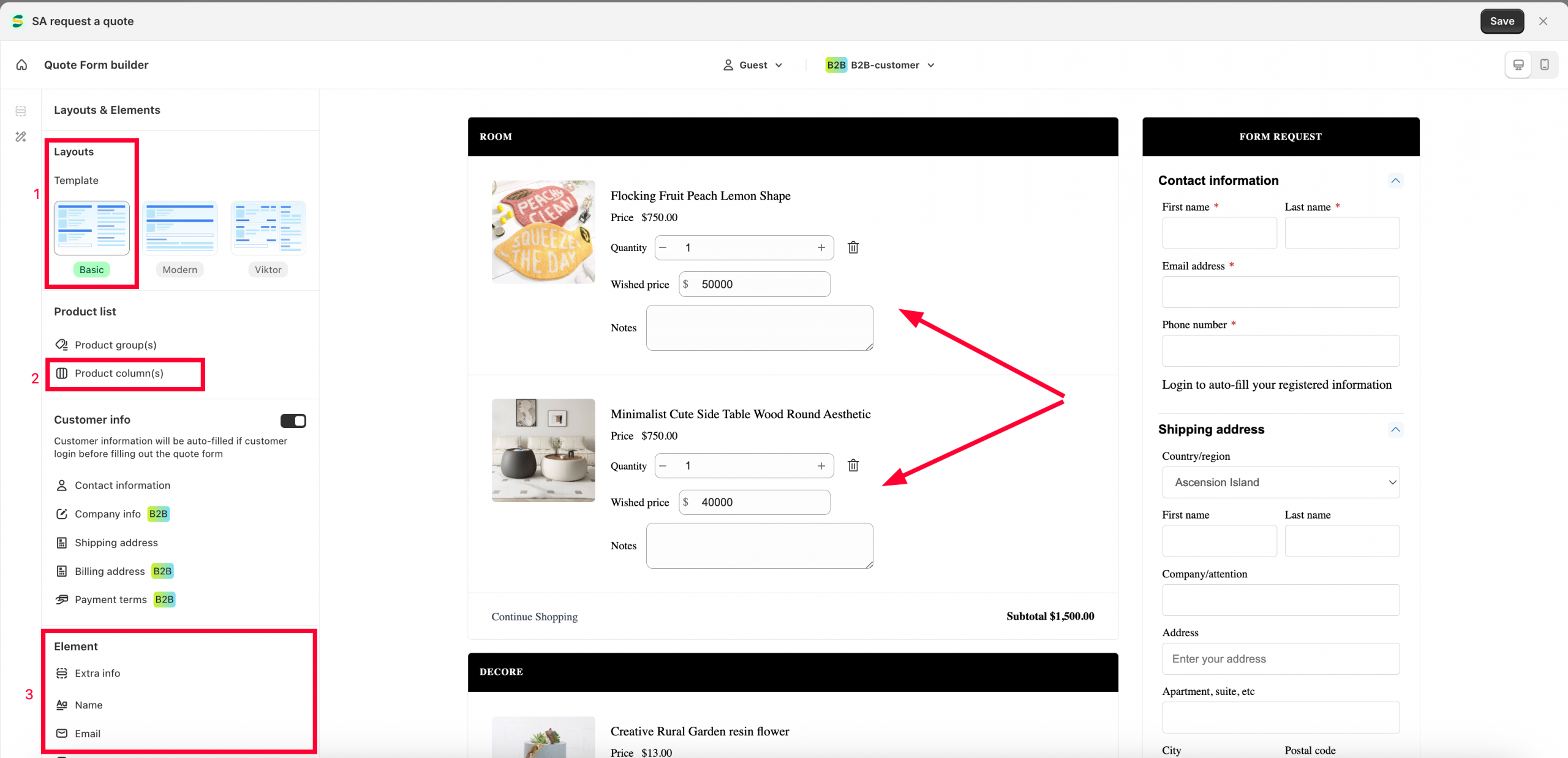Click the SA app logo in title bar
This screenshot has width=1568, height=758.
pos(18,21)
